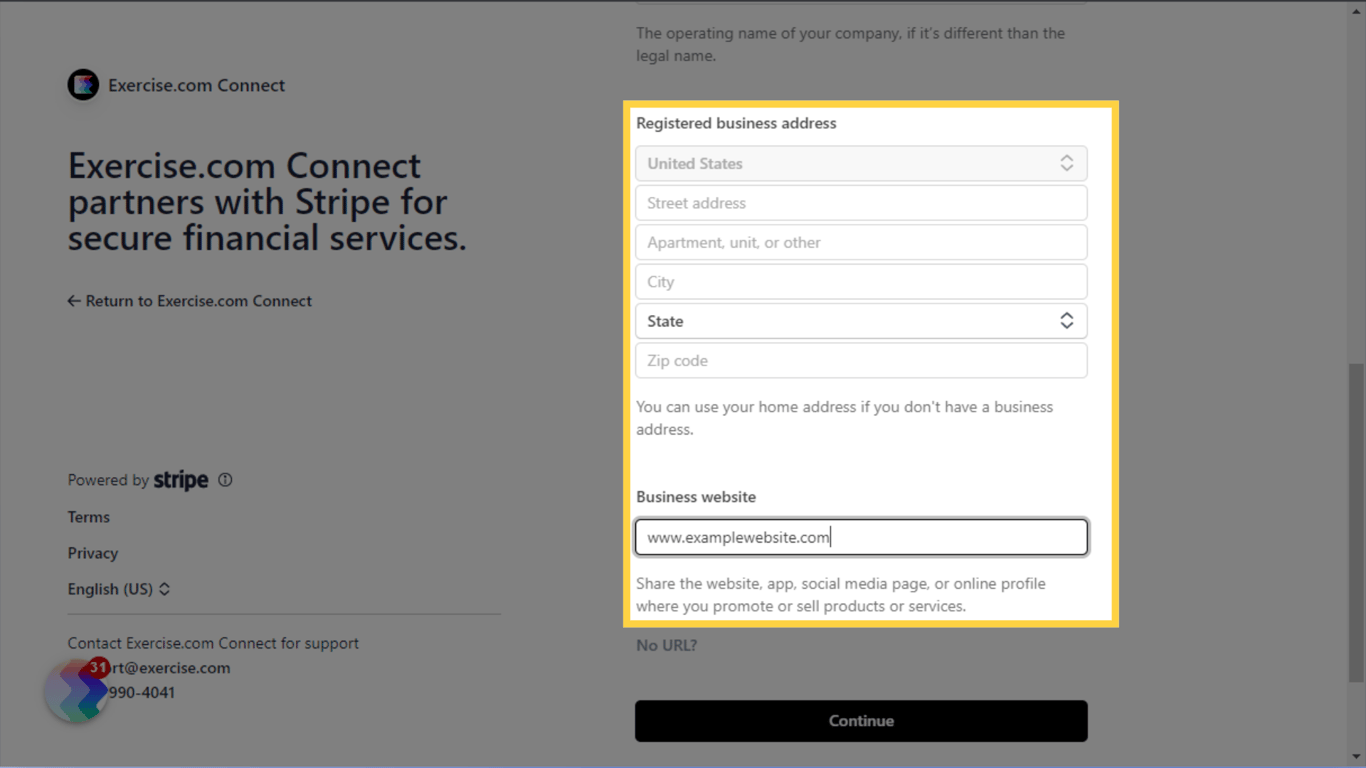Open the Stripe info tooltip icon
This screenshot has height=768, width=1366.
coord(225,480)
